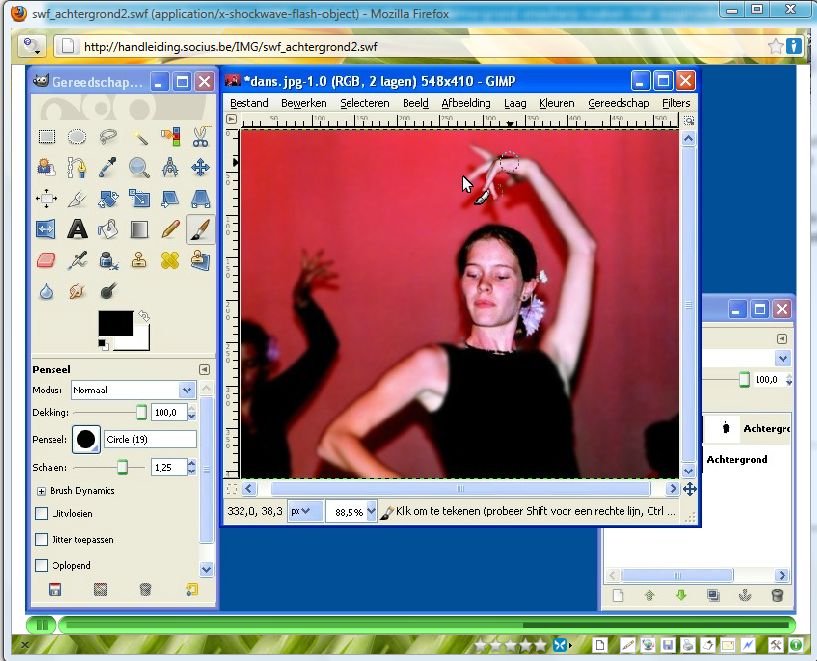Select the Eraser tool

point(47,260)
